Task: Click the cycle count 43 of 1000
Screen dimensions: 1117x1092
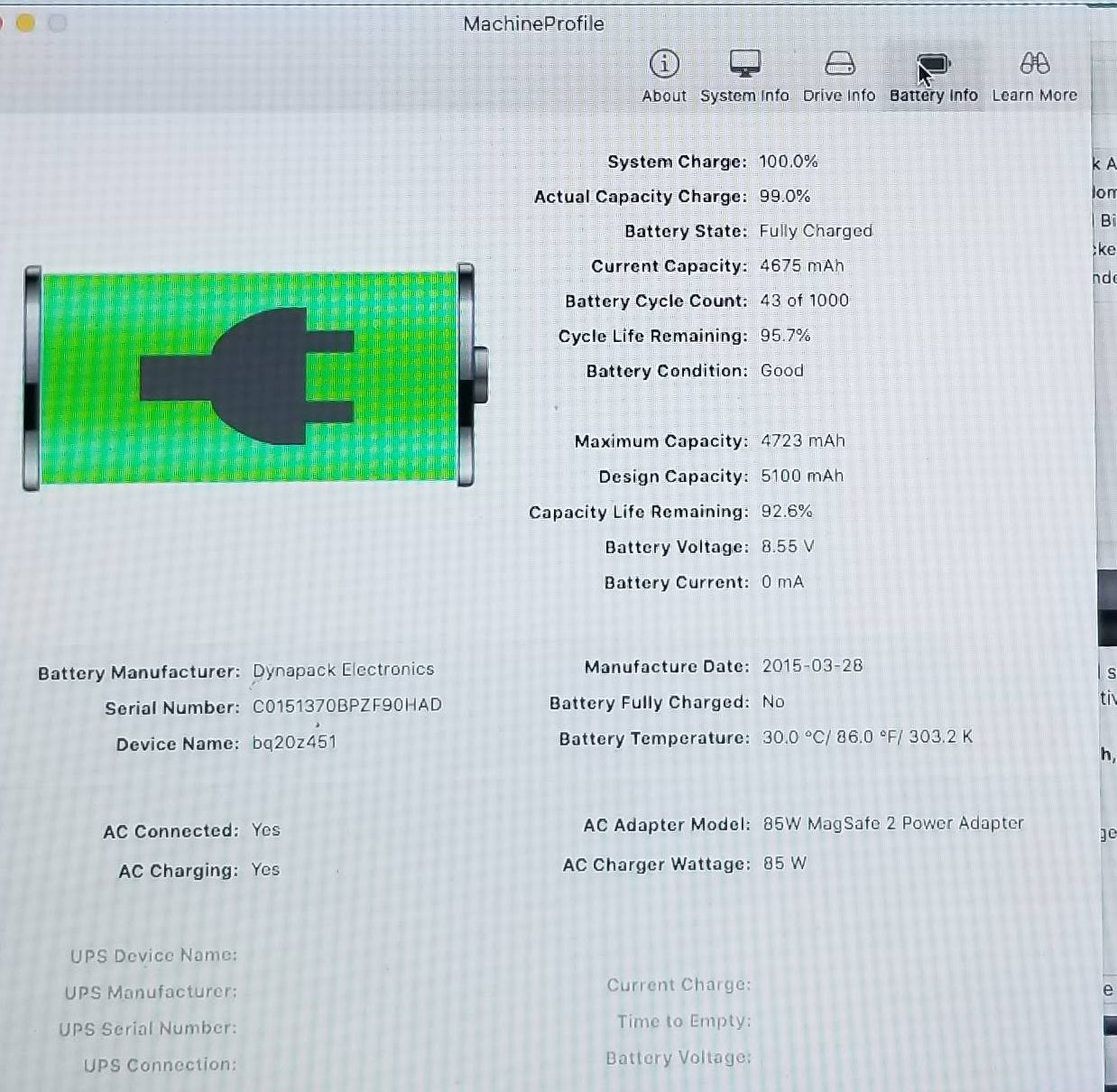Action: point(804,301)
